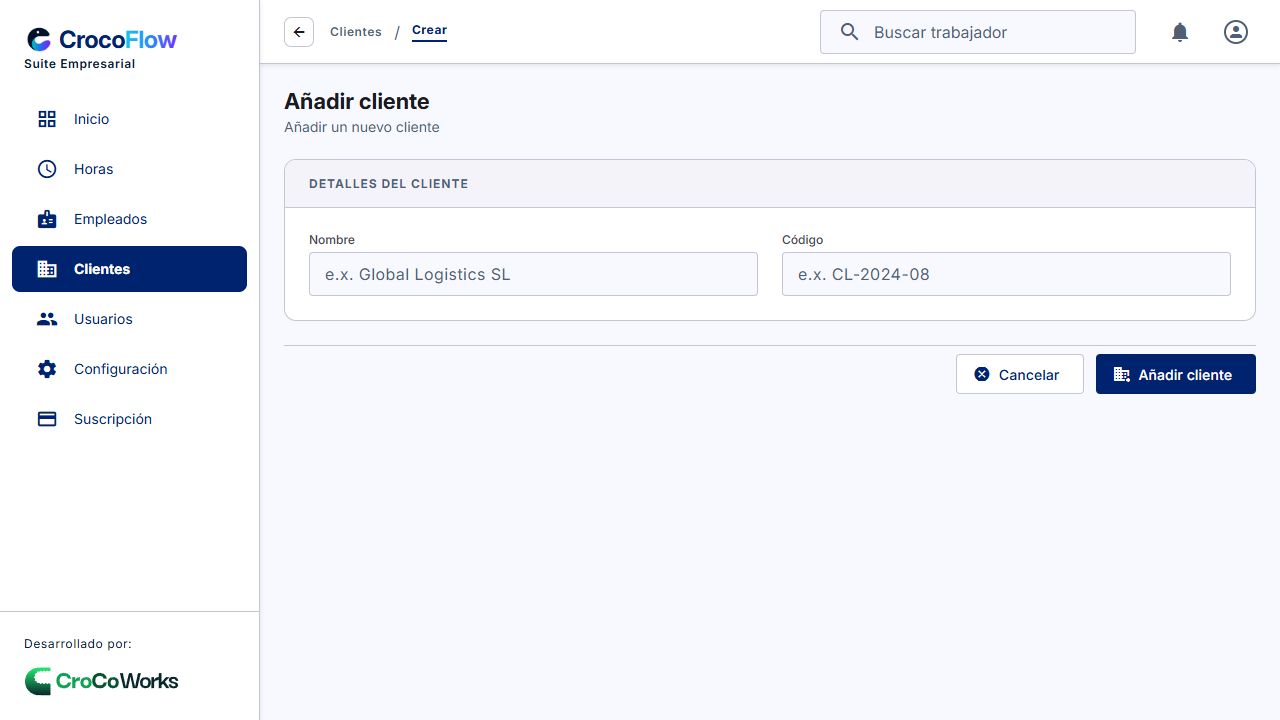Viewport: 1280px width, 720px height.
Task: Click the Buscar trabajador search box
Action: (x=978, y=32)
